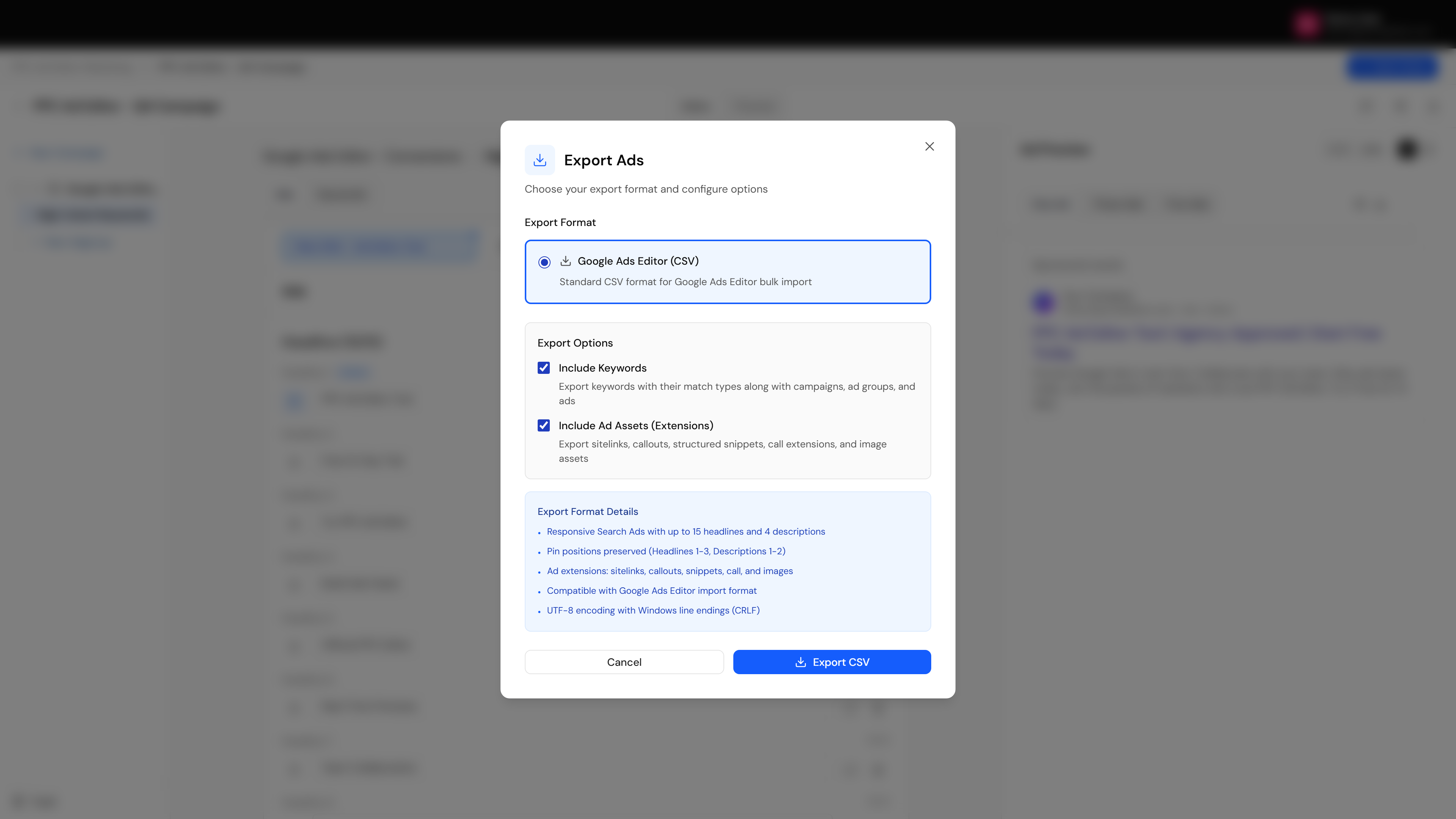Select the Google Ads Editor (CSV) radio button

pos(544,262)
